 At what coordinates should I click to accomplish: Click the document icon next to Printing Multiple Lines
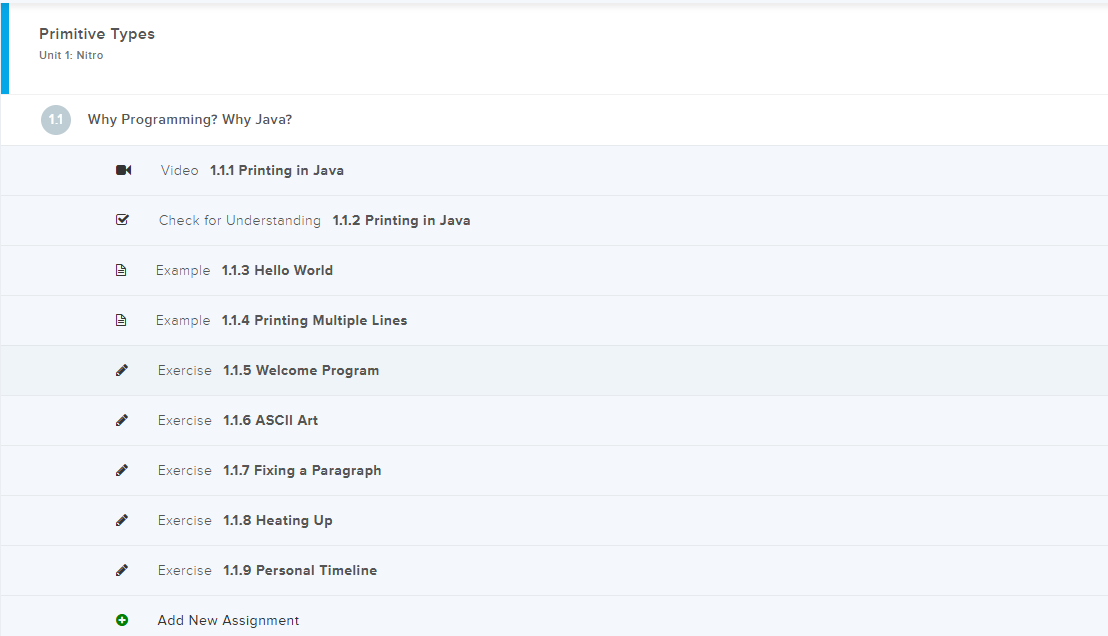coord(122,320)
